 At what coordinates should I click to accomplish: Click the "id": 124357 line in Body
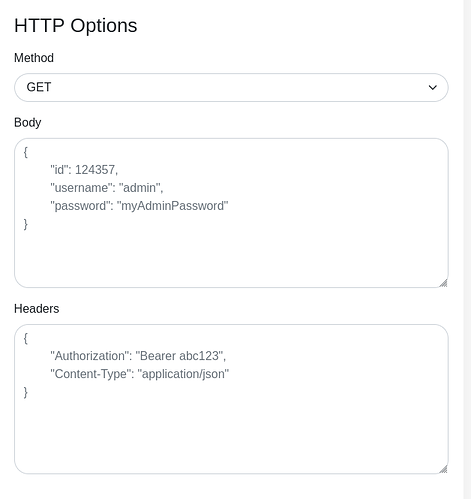84,170
